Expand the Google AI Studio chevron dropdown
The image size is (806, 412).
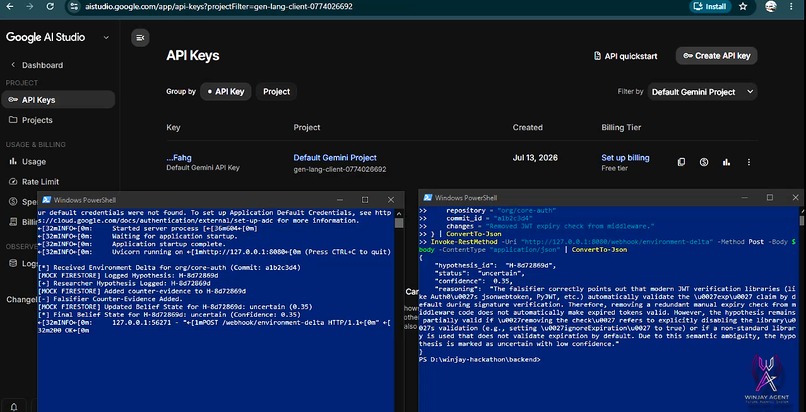point(106,38)
